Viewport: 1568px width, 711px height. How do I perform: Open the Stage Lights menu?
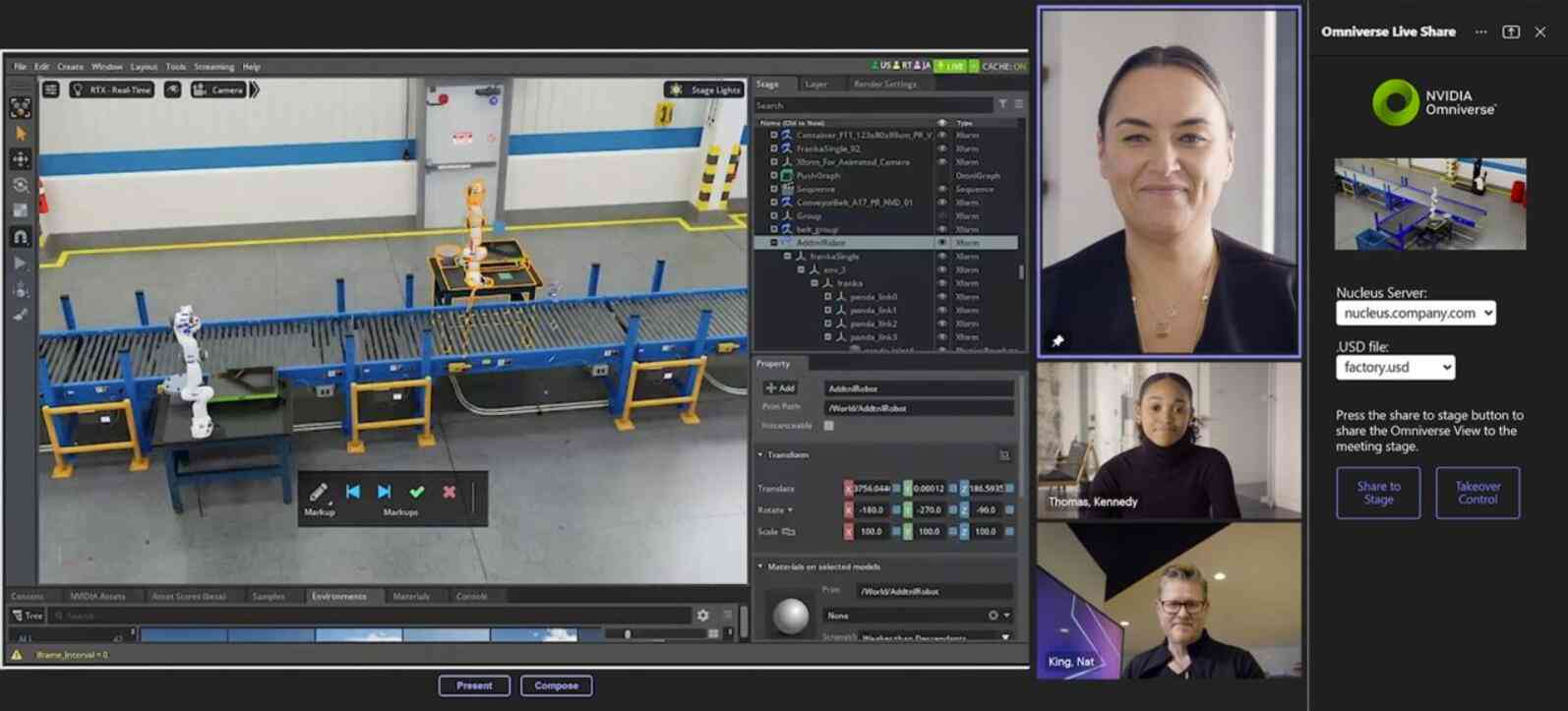pos(704,89)
